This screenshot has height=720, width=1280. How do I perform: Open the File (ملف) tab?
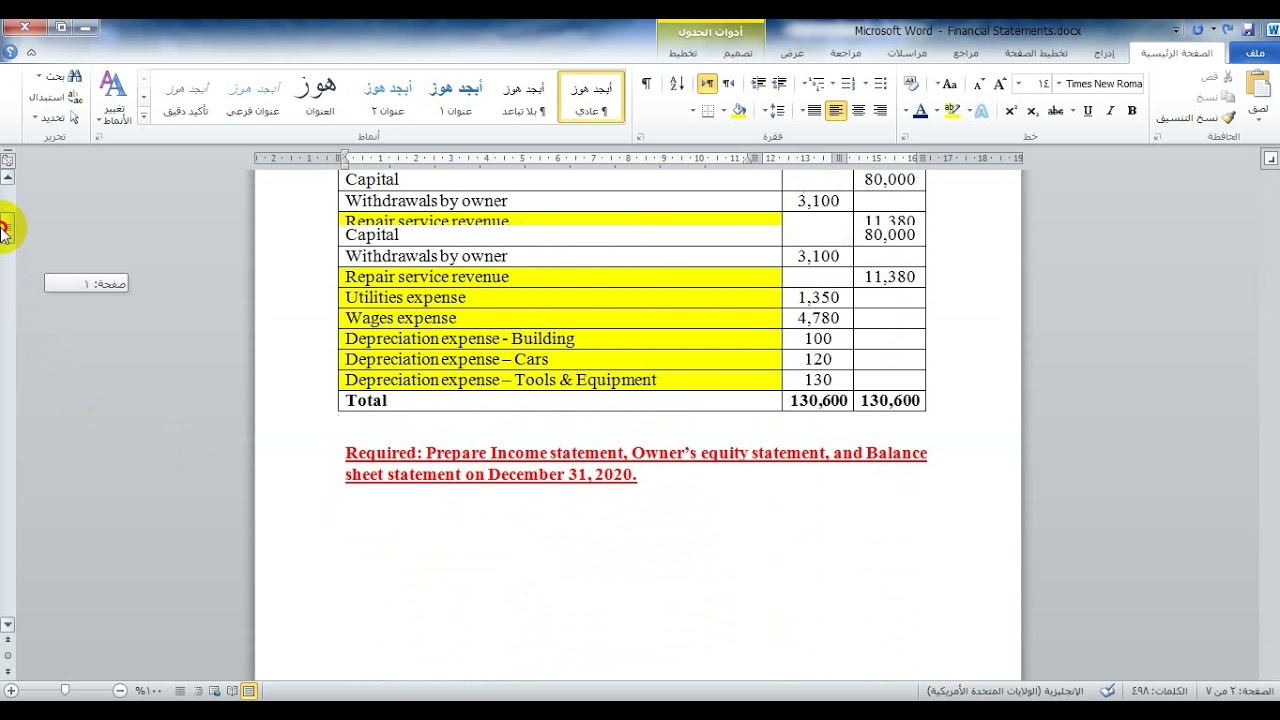coord(1254,53)
